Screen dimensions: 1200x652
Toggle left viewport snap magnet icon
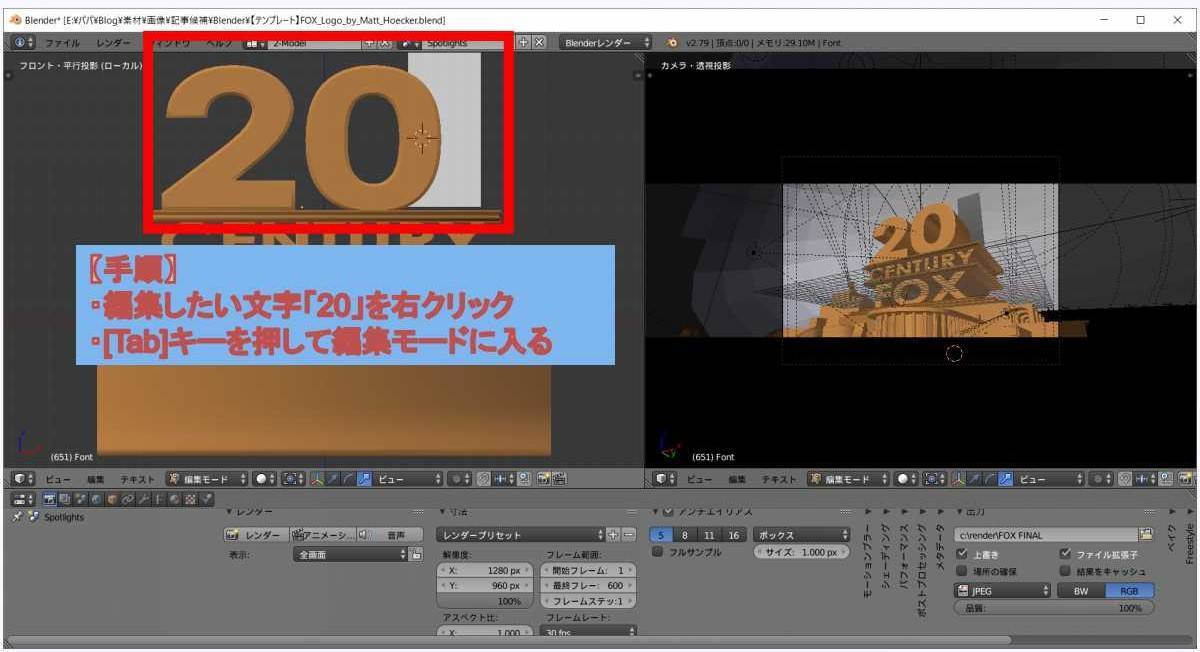pos(484,479)
